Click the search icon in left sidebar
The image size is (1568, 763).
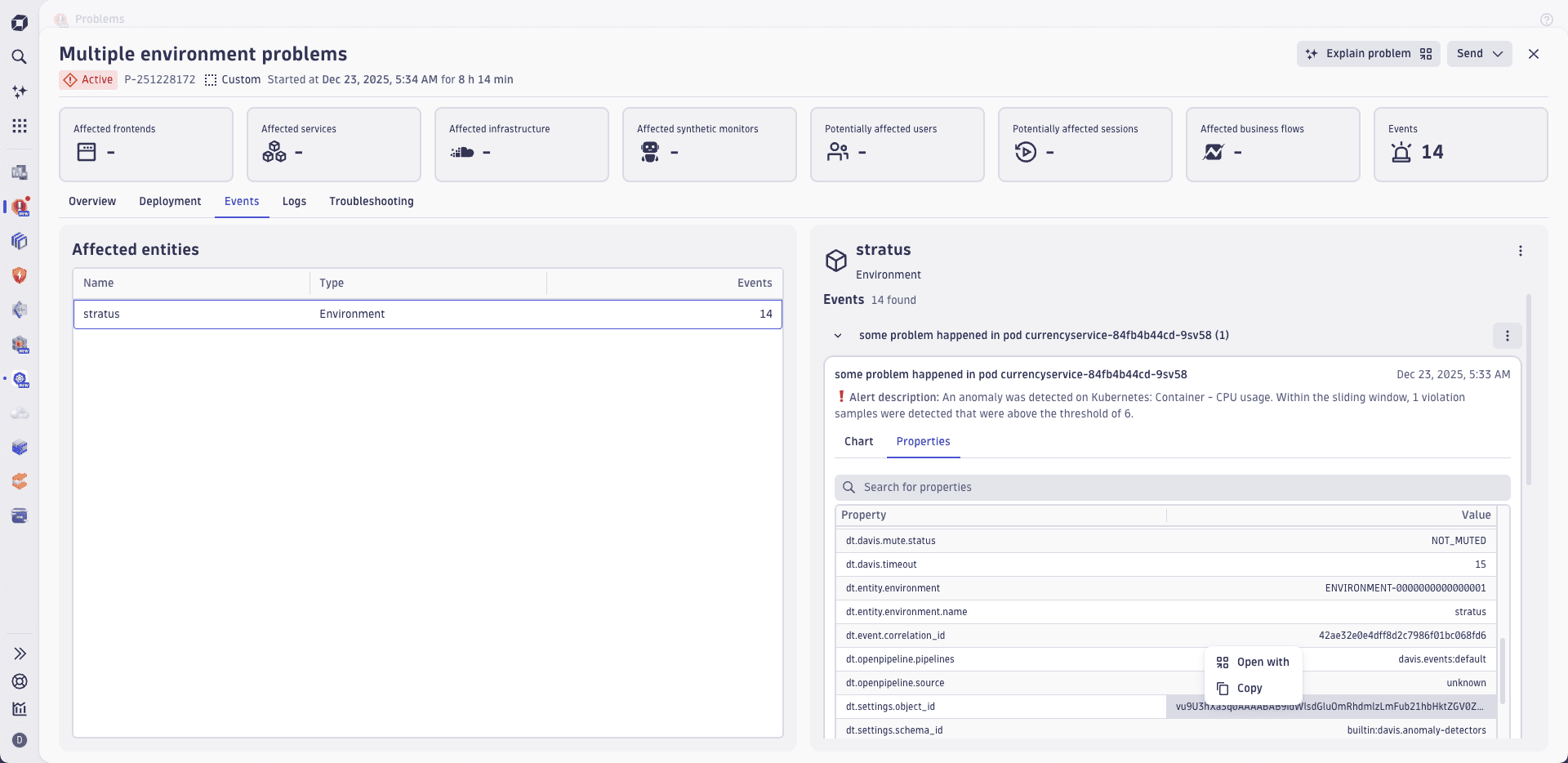click(20, 56)
